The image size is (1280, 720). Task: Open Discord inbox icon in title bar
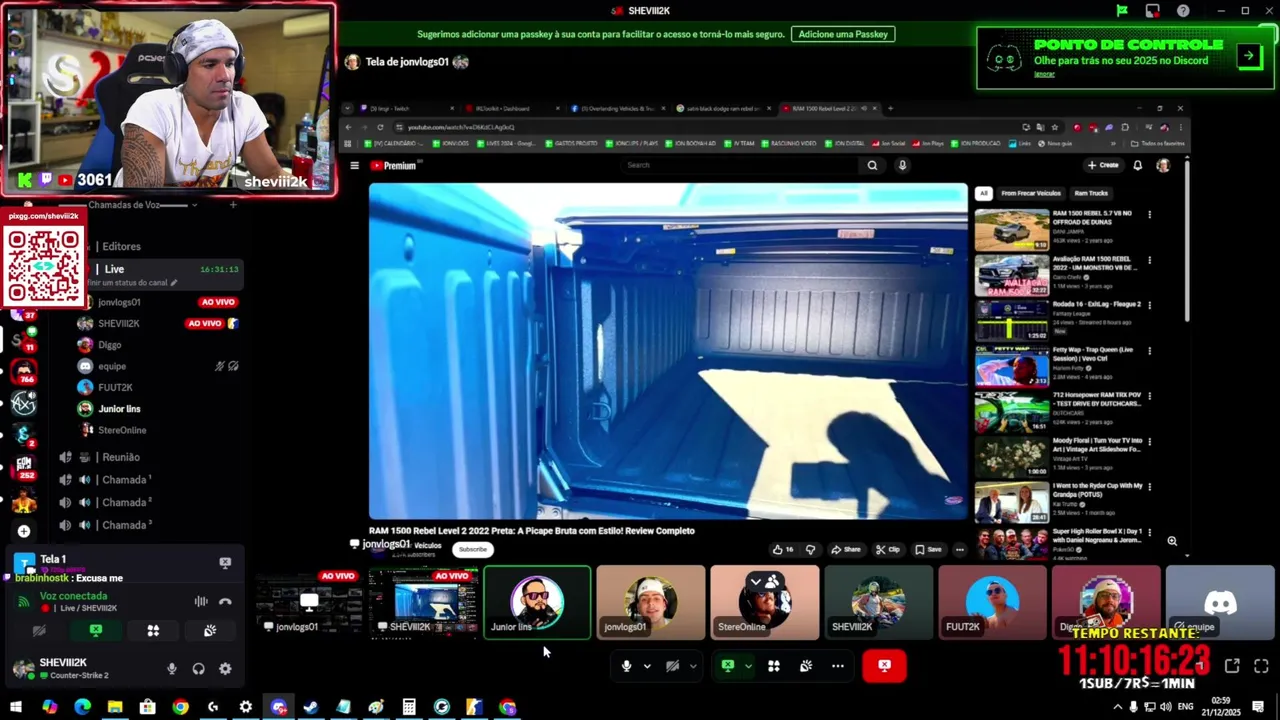[1153, 11]
